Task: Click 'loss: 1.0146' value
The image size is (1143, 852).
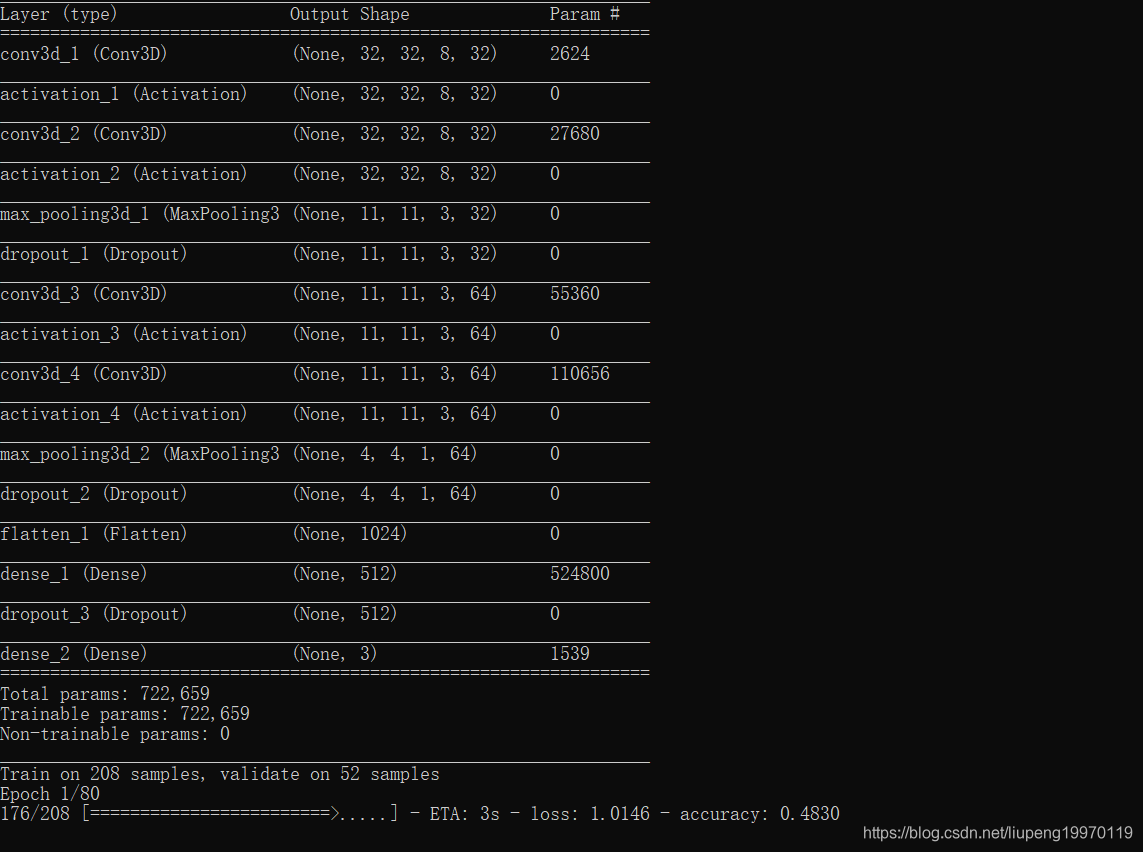Action: pos(590,815)
